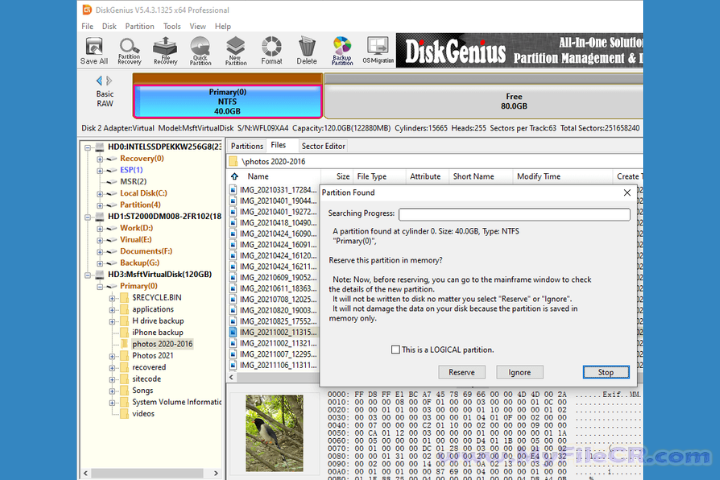The width and height of the screenshot is (720, 480).
Task: Sort file list by Modify Time column
Action: [x=539, y=176]
